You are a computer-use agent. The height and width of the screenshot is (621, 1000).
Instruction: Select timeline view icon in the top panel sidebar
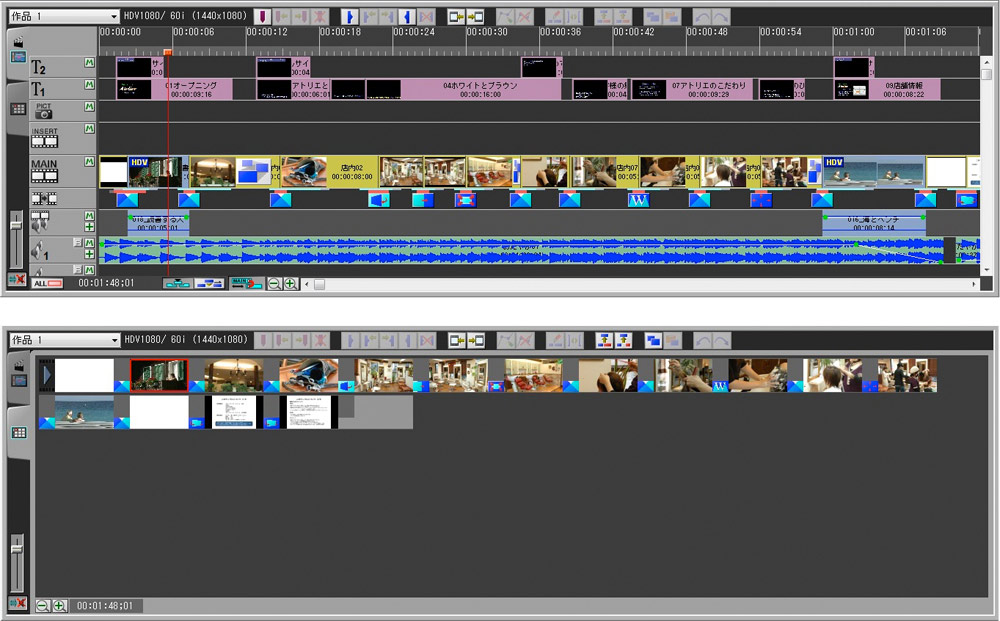pos(18,57)
